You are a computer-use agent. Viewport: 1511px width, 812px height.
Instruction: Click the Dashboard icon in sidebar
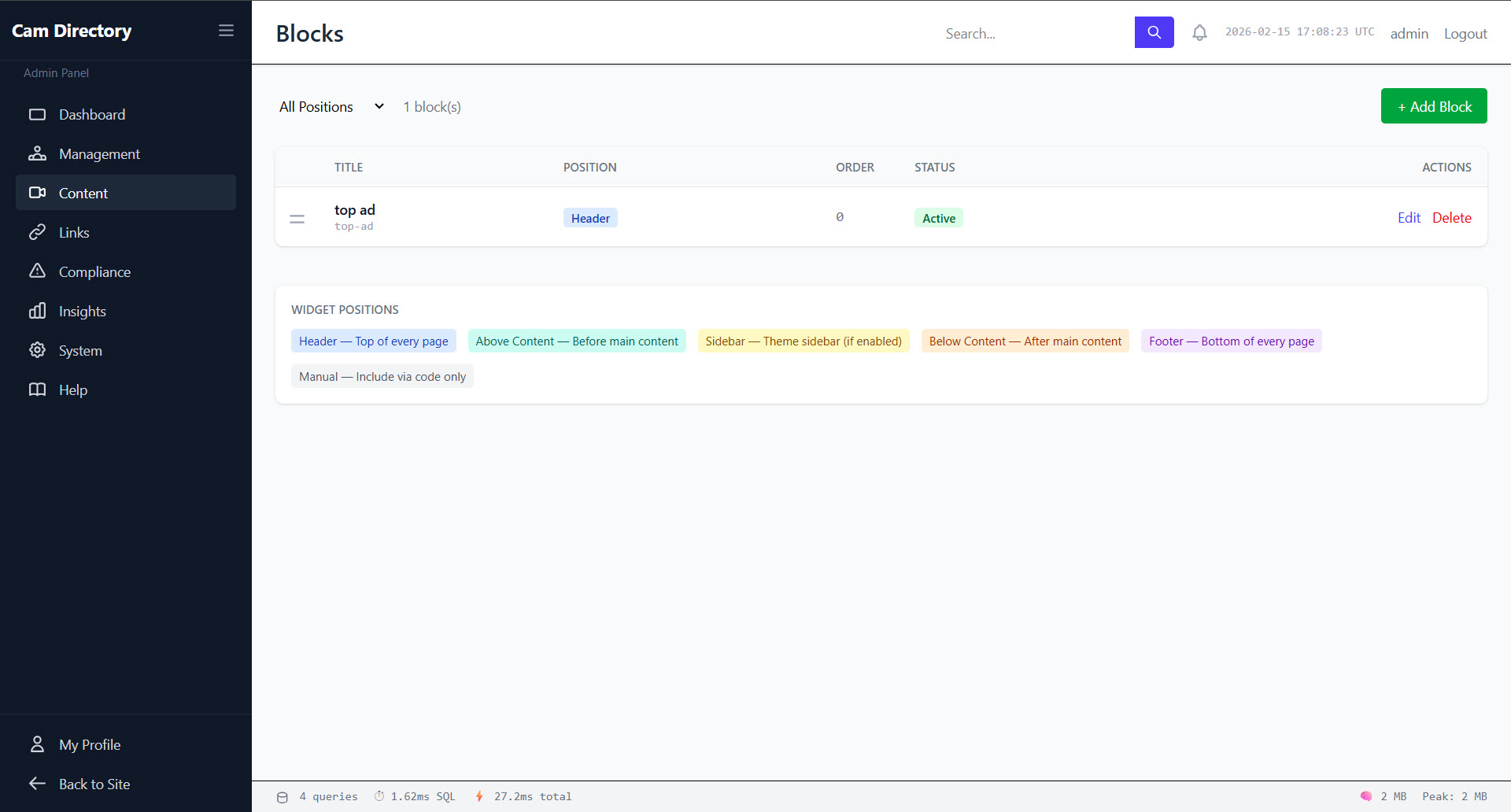pyautogui.click(x=37, y=115)
